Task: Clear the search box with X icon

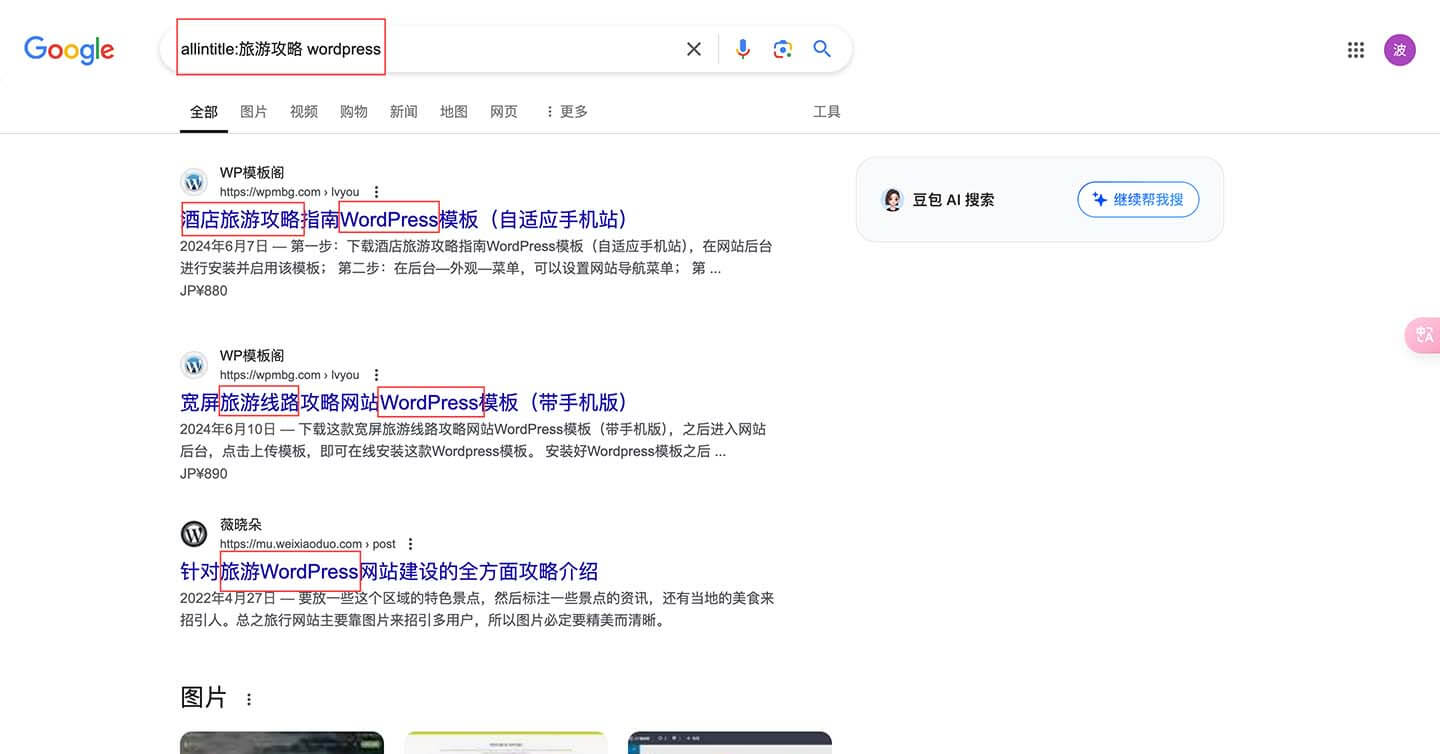Action: 693,49
